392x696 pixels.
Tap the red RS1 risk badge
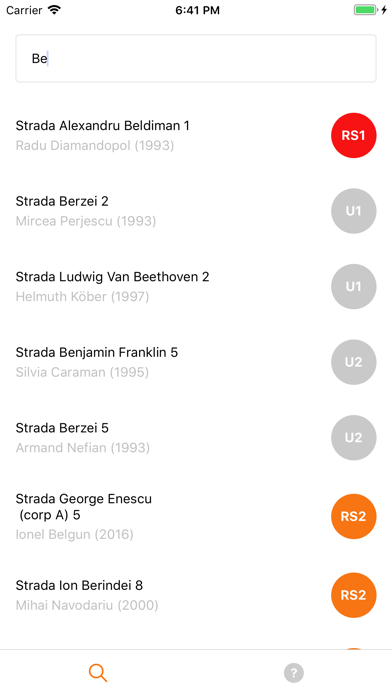click(353, 135)
